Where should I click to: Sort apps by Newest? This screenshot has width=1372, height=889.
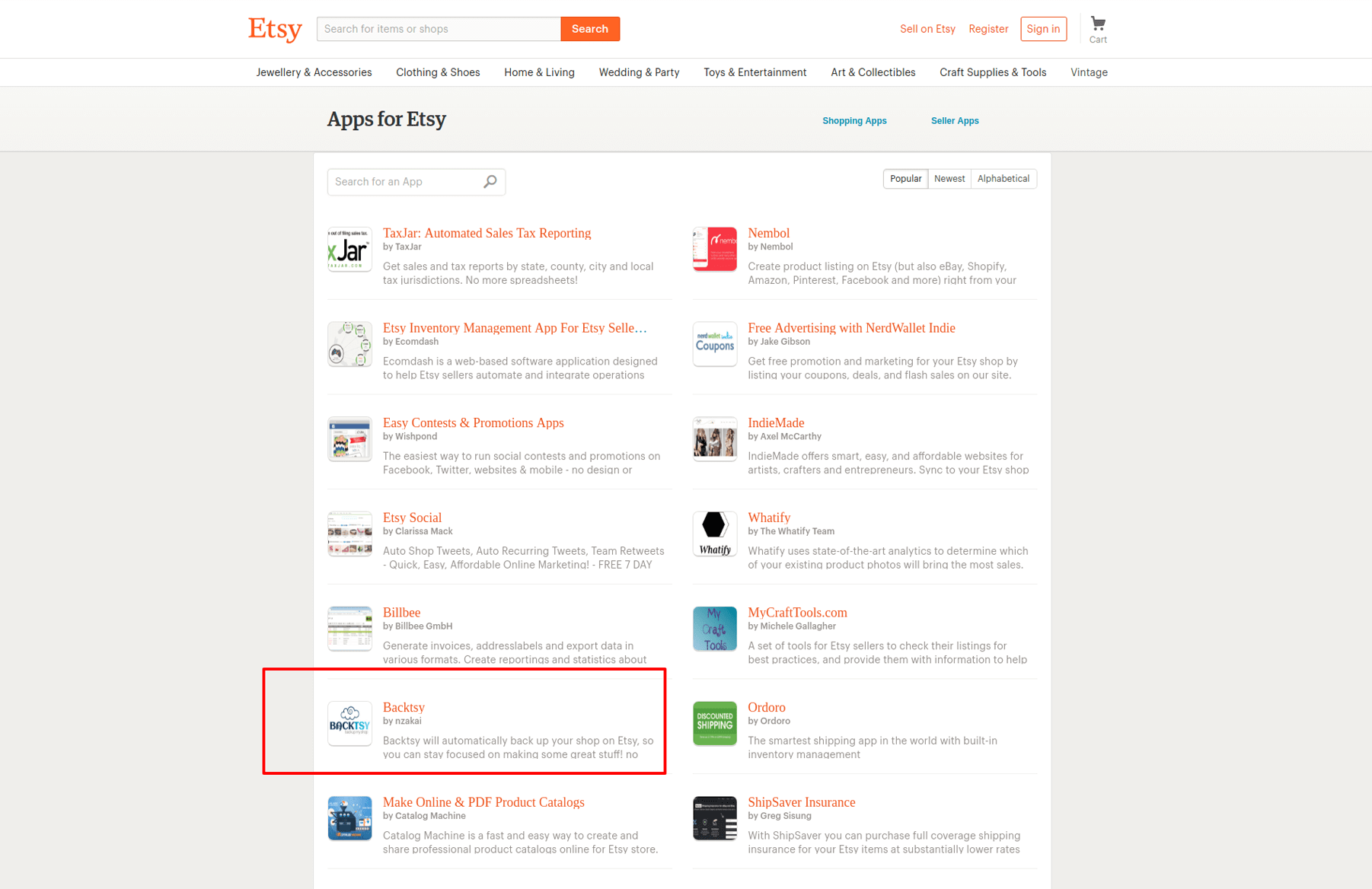[949, 179]
